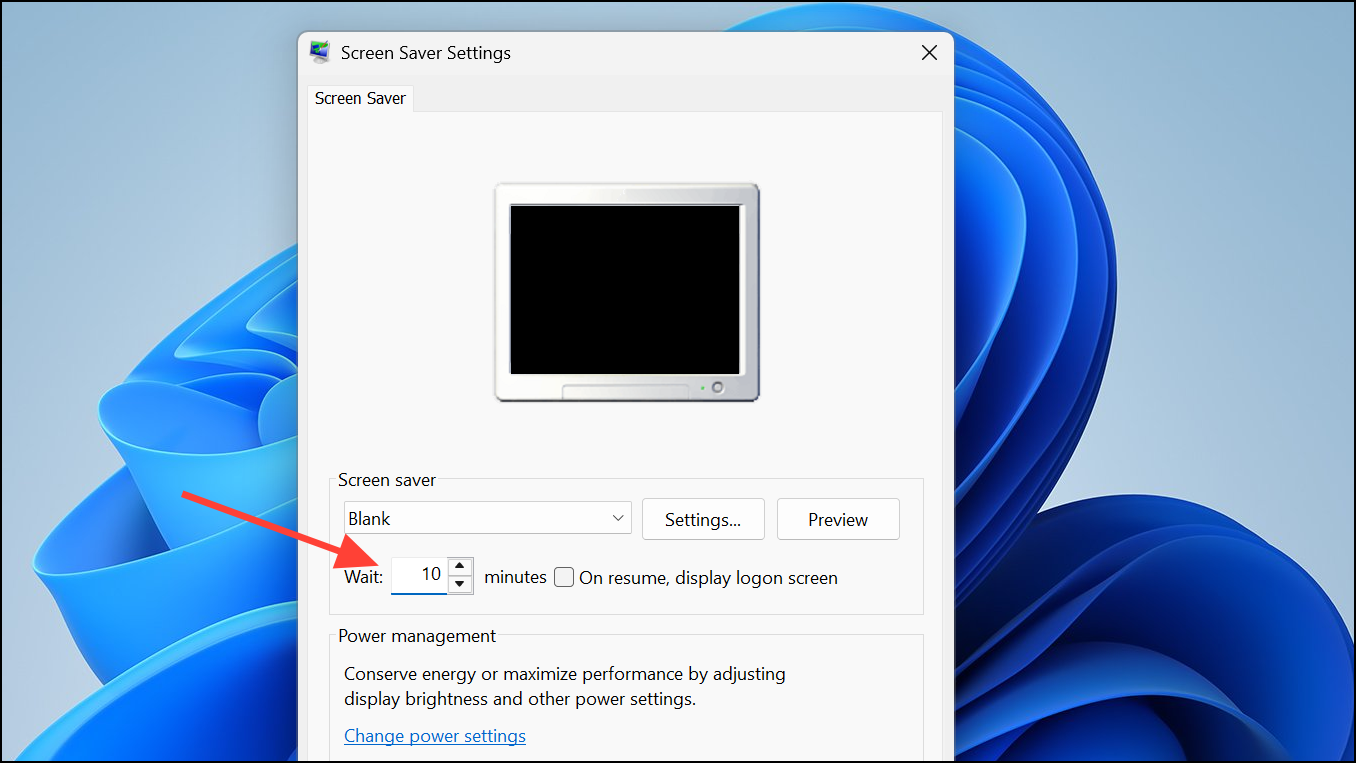The image size is (1356, 763).
Task: Close the Screen Saver Settings dialog
Action: (x=929, y=53)
